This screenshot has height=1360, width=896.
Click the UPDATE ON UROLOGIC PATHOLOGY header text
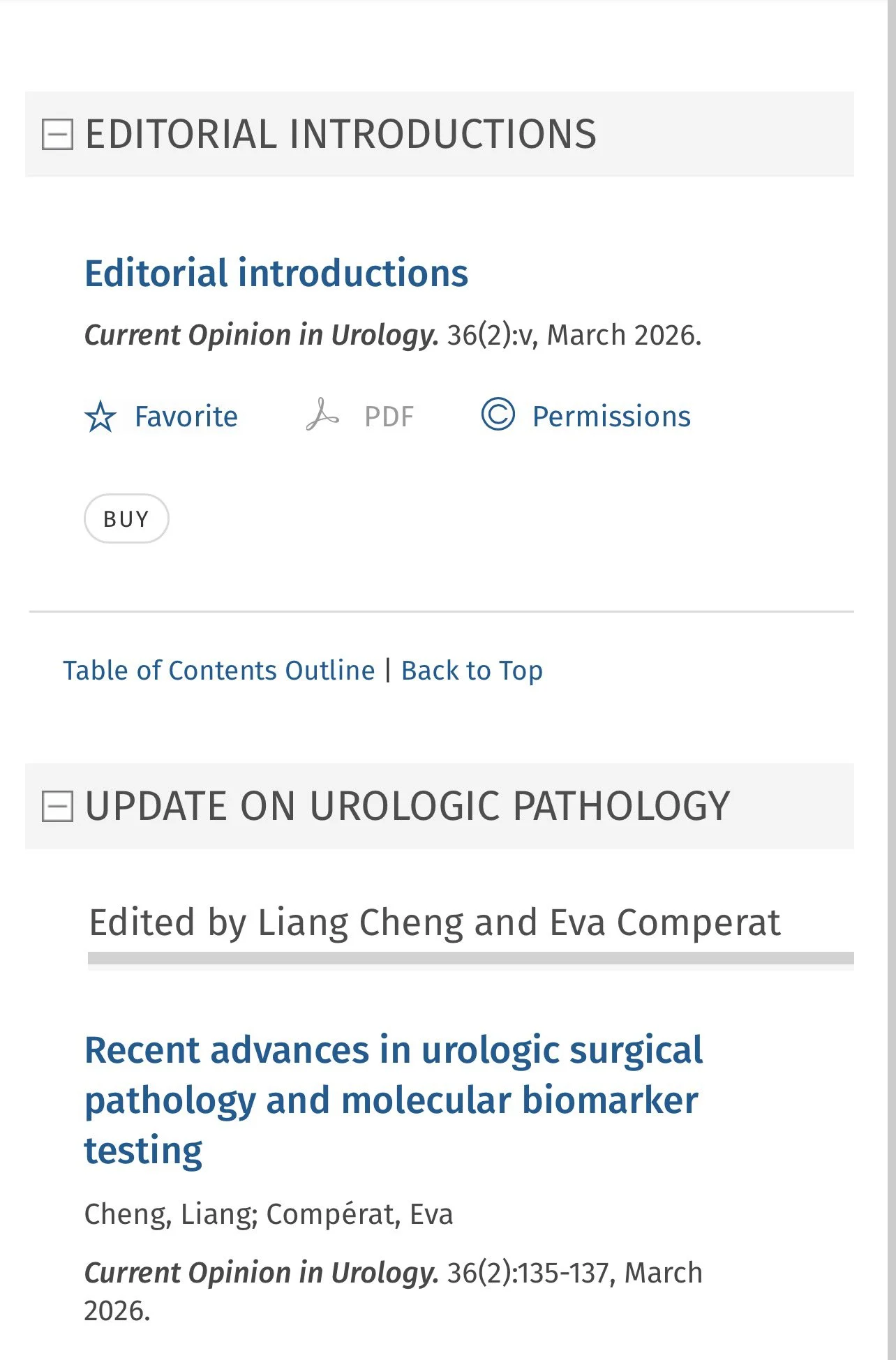click(407, 806)
